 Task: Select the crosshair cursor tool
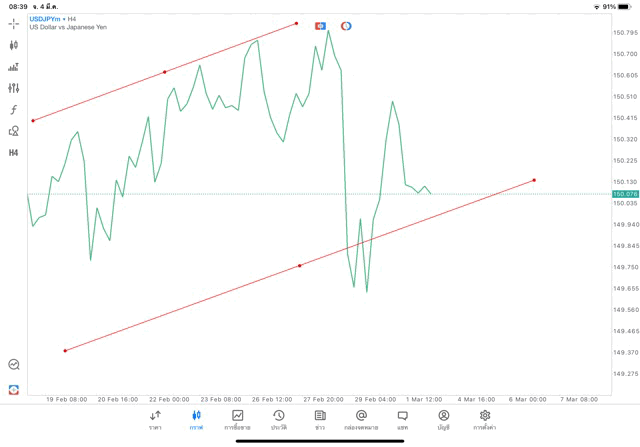tap(14, 23)
